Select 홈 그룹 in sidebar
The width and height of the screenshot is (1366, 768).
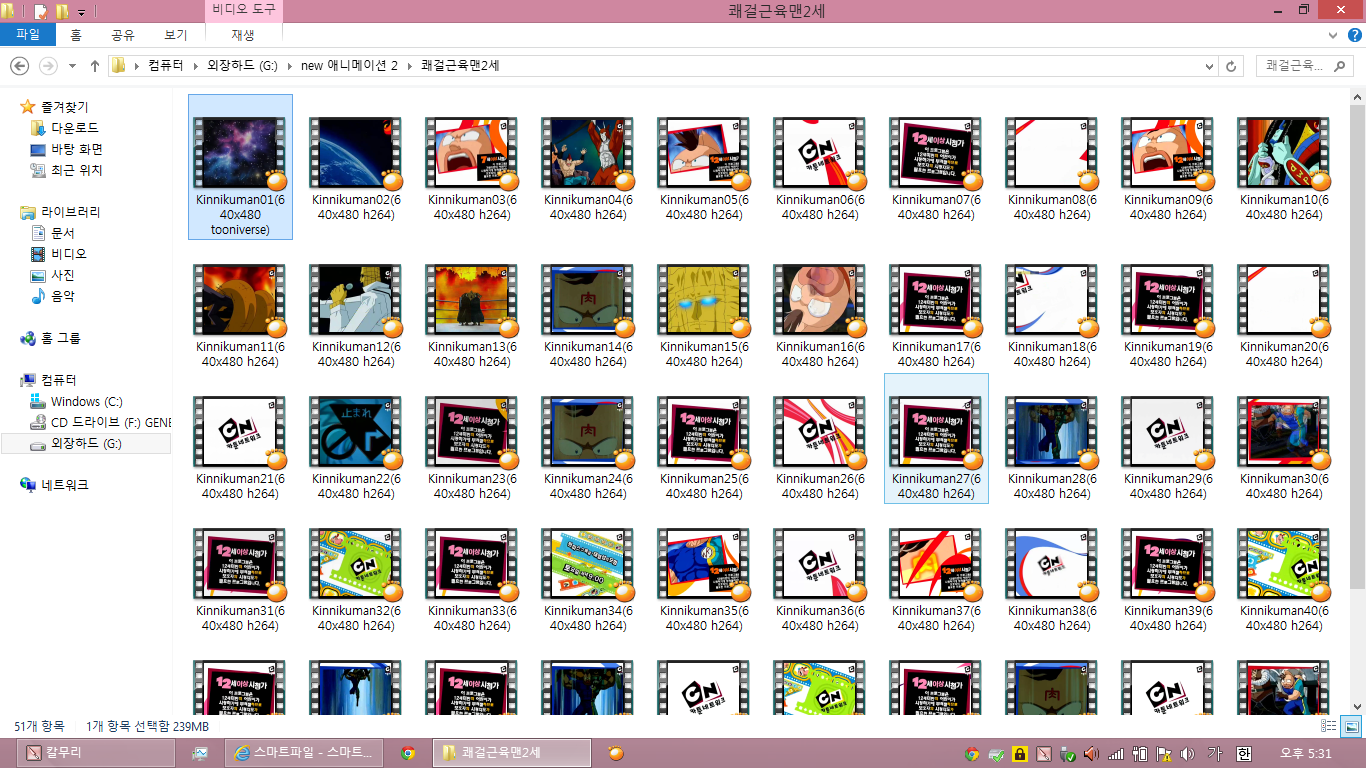60,338
